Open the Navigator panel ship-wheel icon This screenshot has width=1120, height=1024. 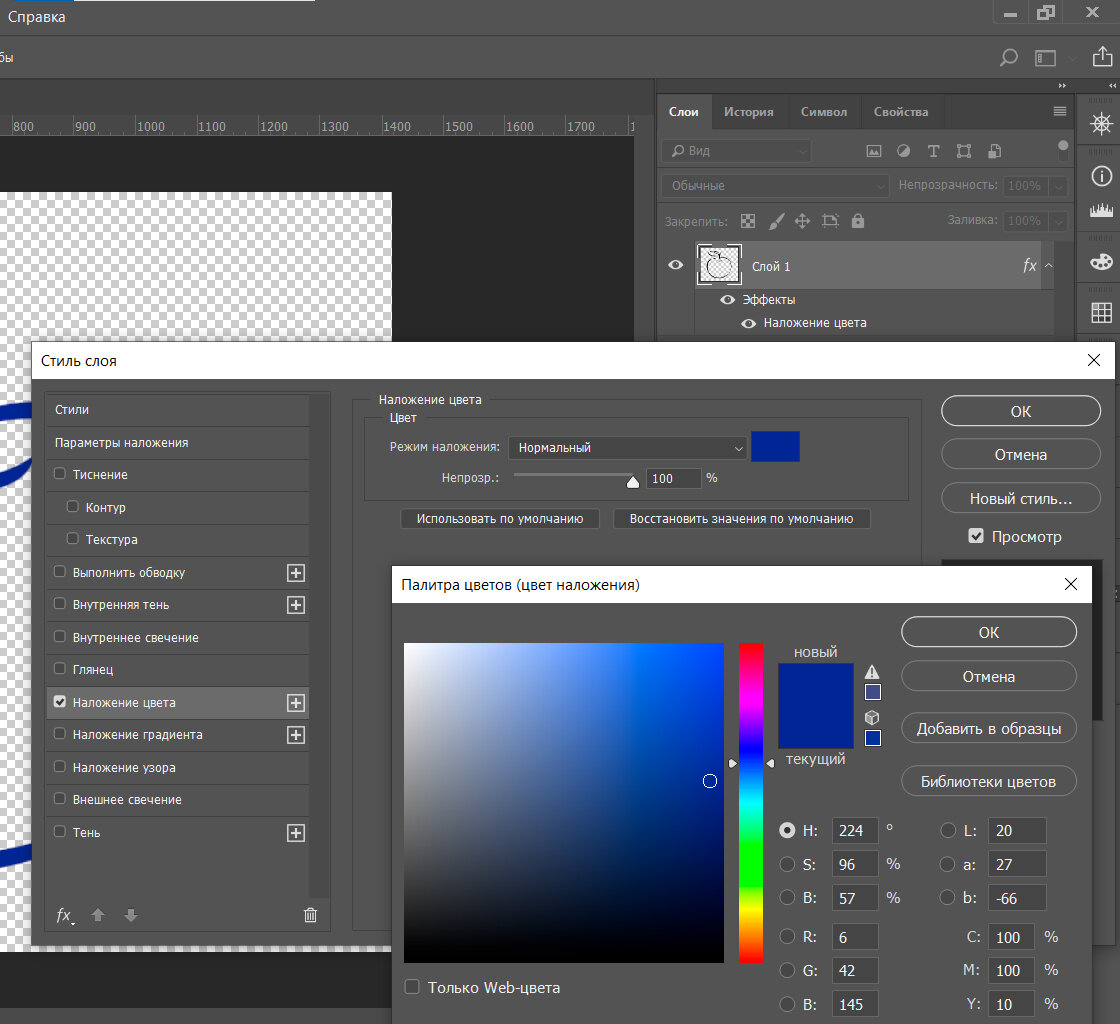(1101, 123)
